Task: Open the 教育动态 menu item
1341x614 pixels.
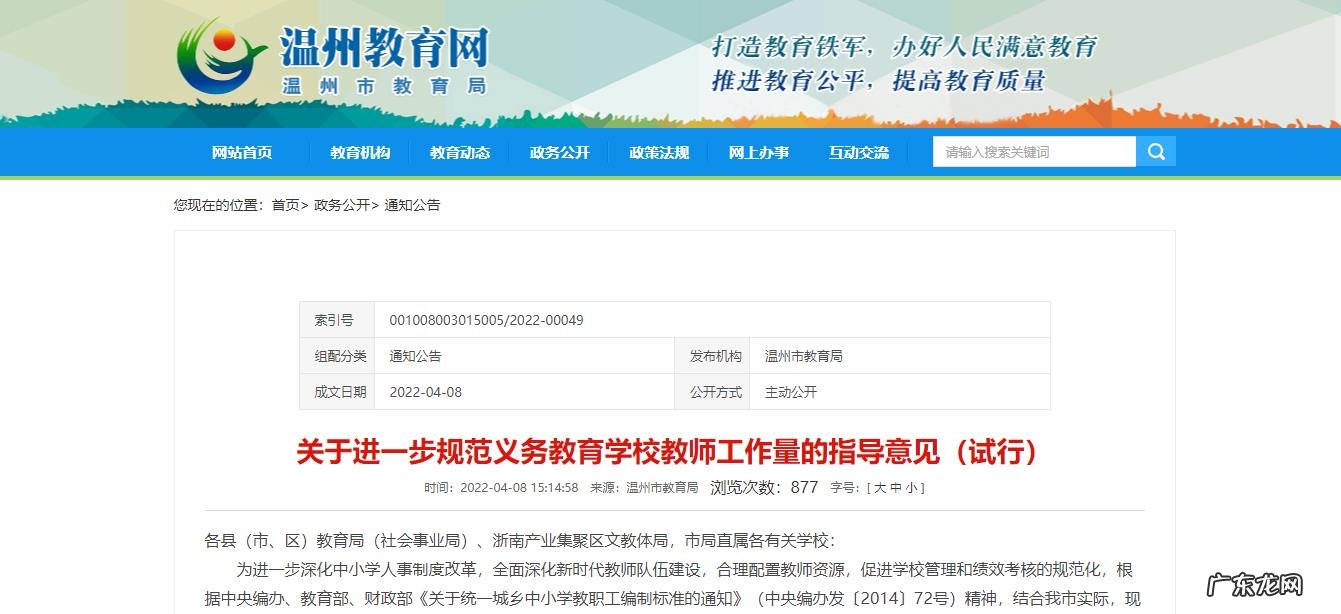Action: coord(460,152)
